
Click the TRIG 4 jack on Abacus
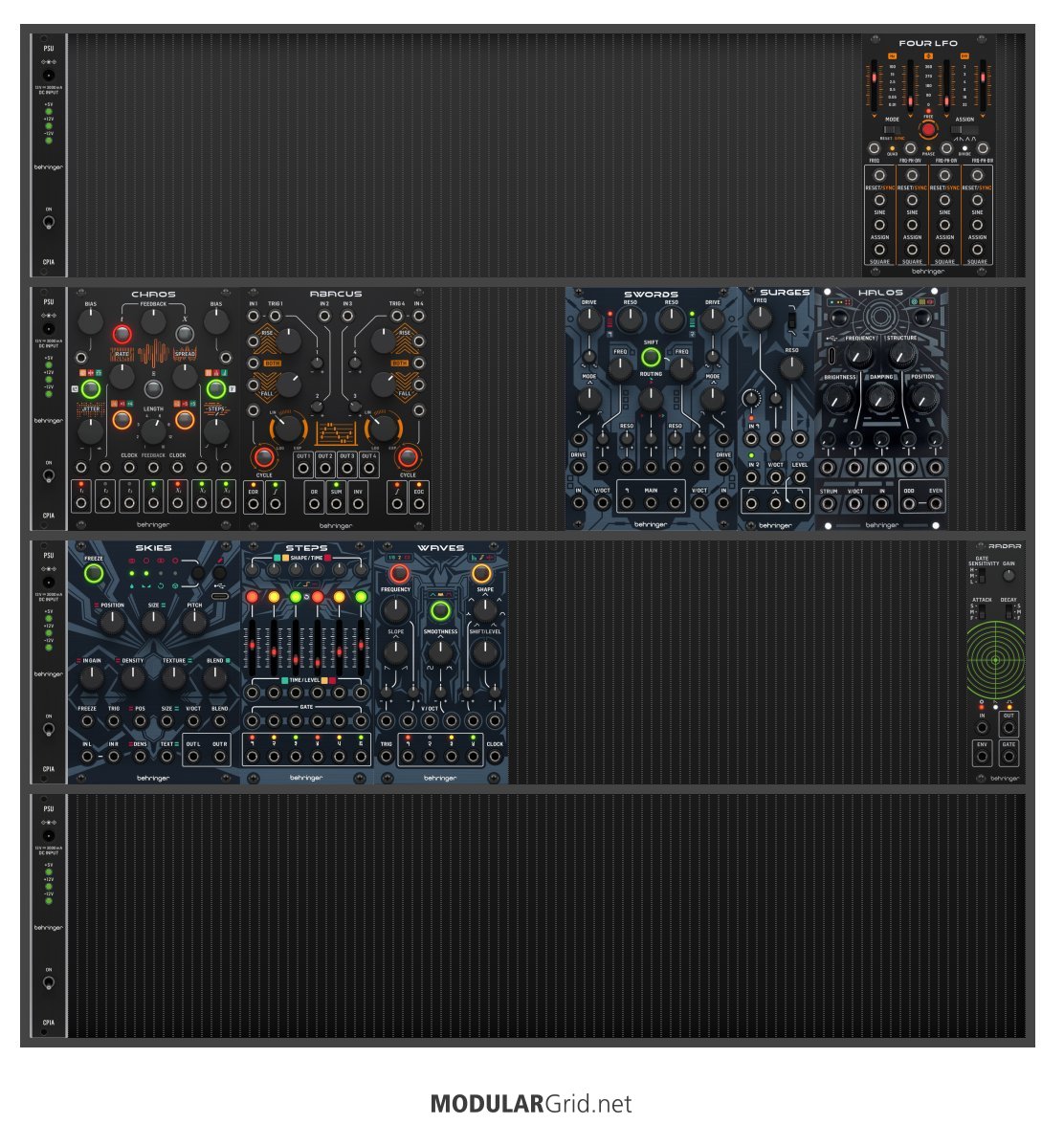coord(396,316)
